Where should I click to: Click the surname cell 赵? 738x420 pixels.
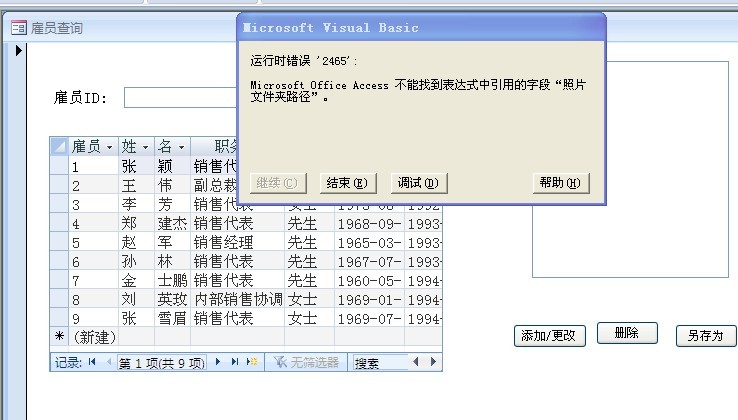pyautogui.click(x=136, y=242)
